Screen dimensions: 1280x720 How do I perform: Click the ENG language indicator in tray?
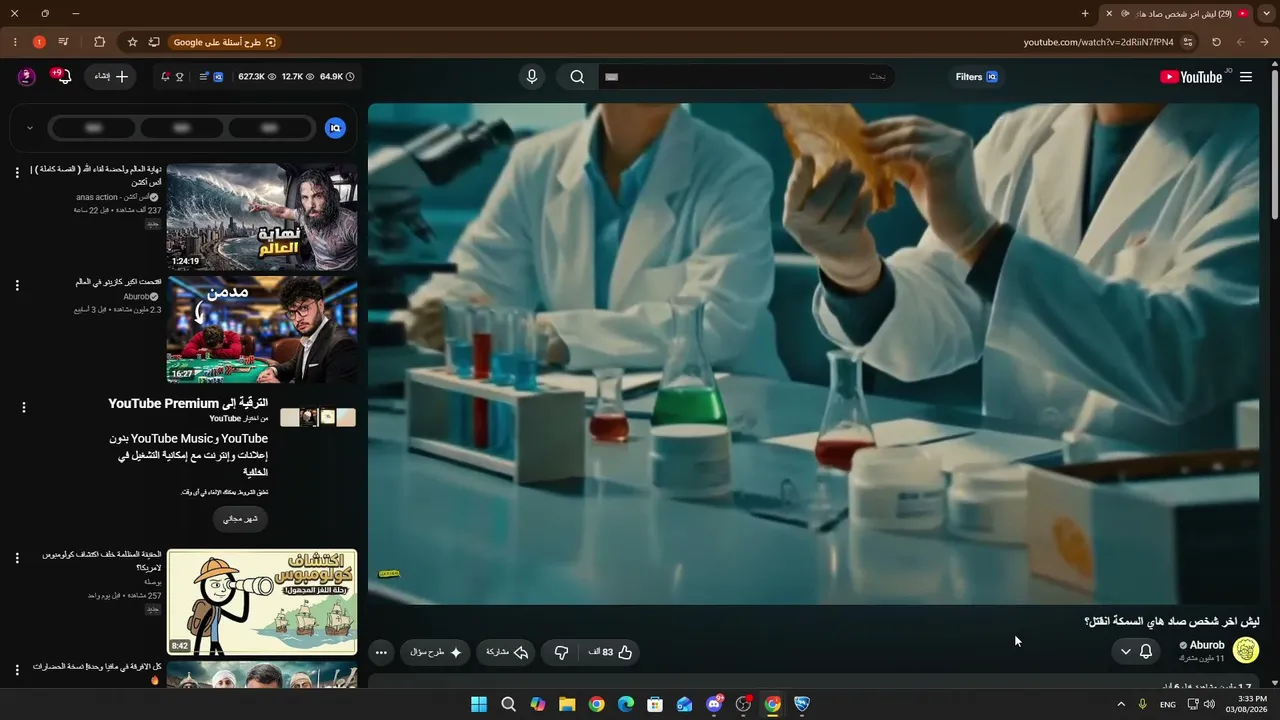(x=1168, y=704)
